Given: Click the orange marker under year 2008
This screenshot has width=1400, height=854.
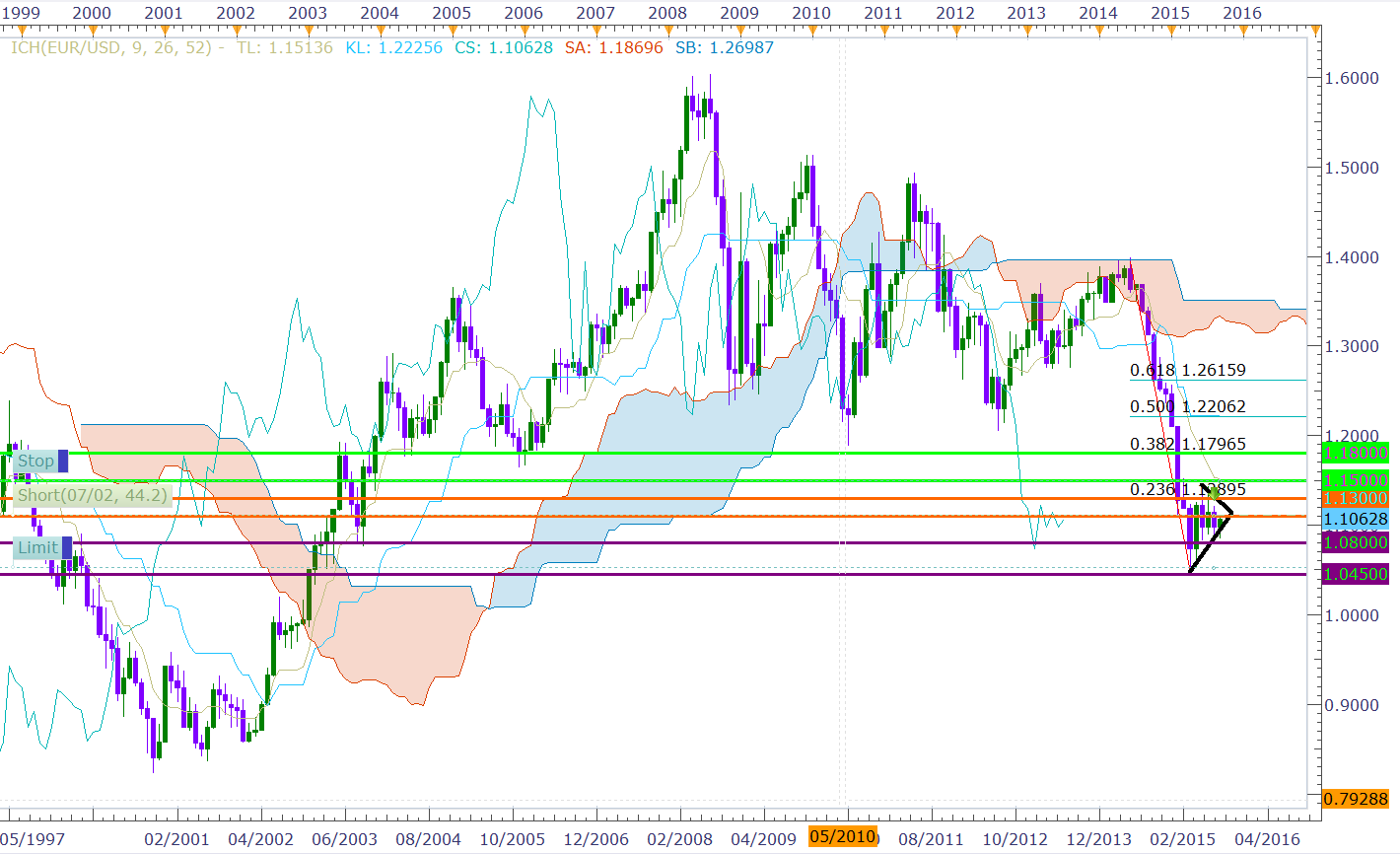Looking at the screenshot, I should pos(668,32).
